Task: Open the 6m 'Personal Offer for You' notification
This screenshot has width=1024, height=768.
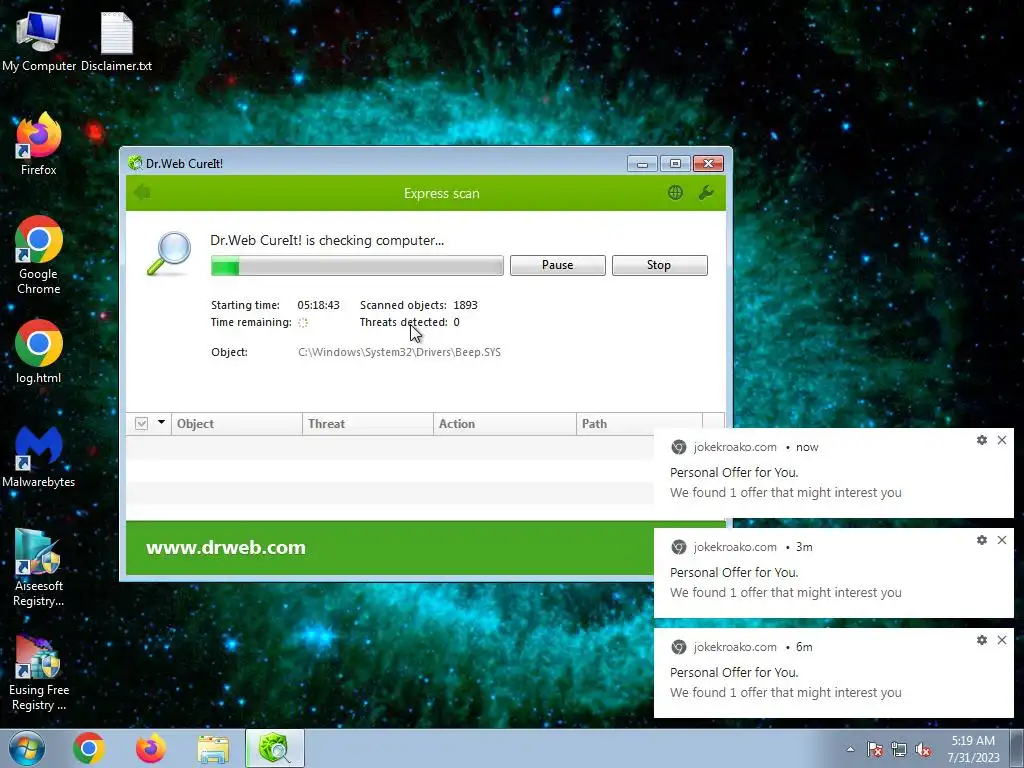Action: click(833, 673)
